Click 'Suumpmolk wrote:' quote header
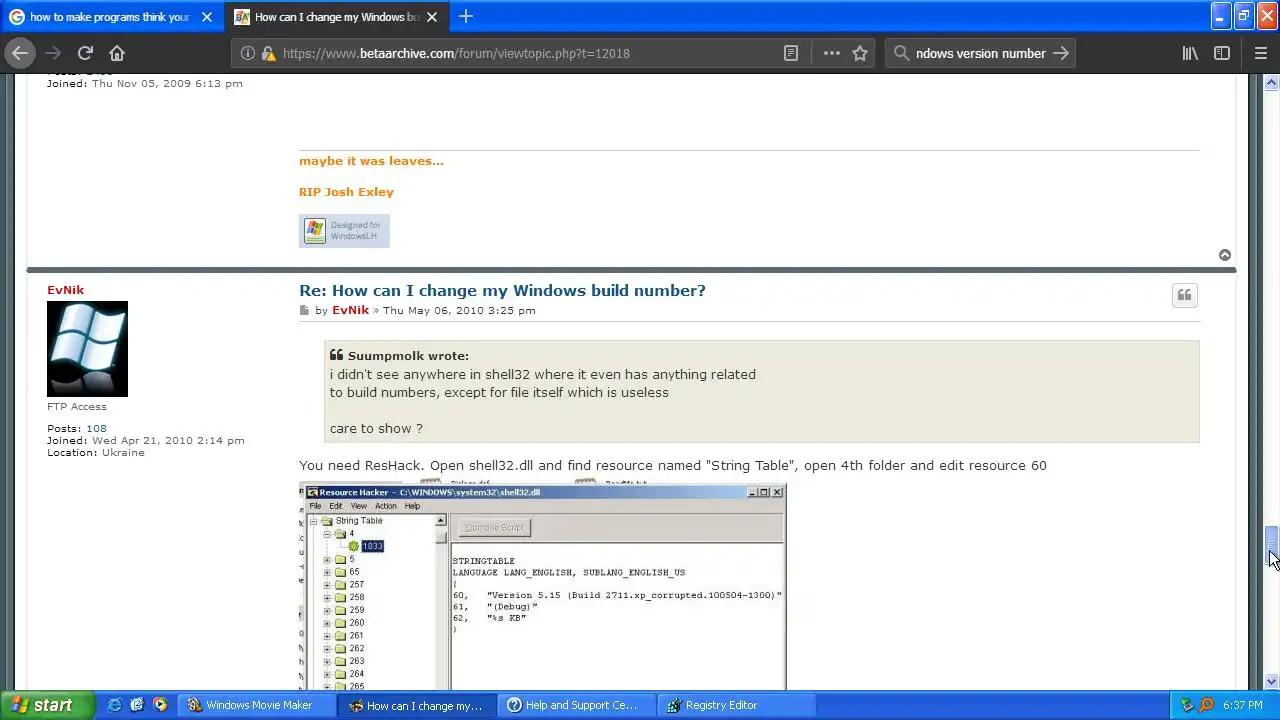 tap(408, 356)
